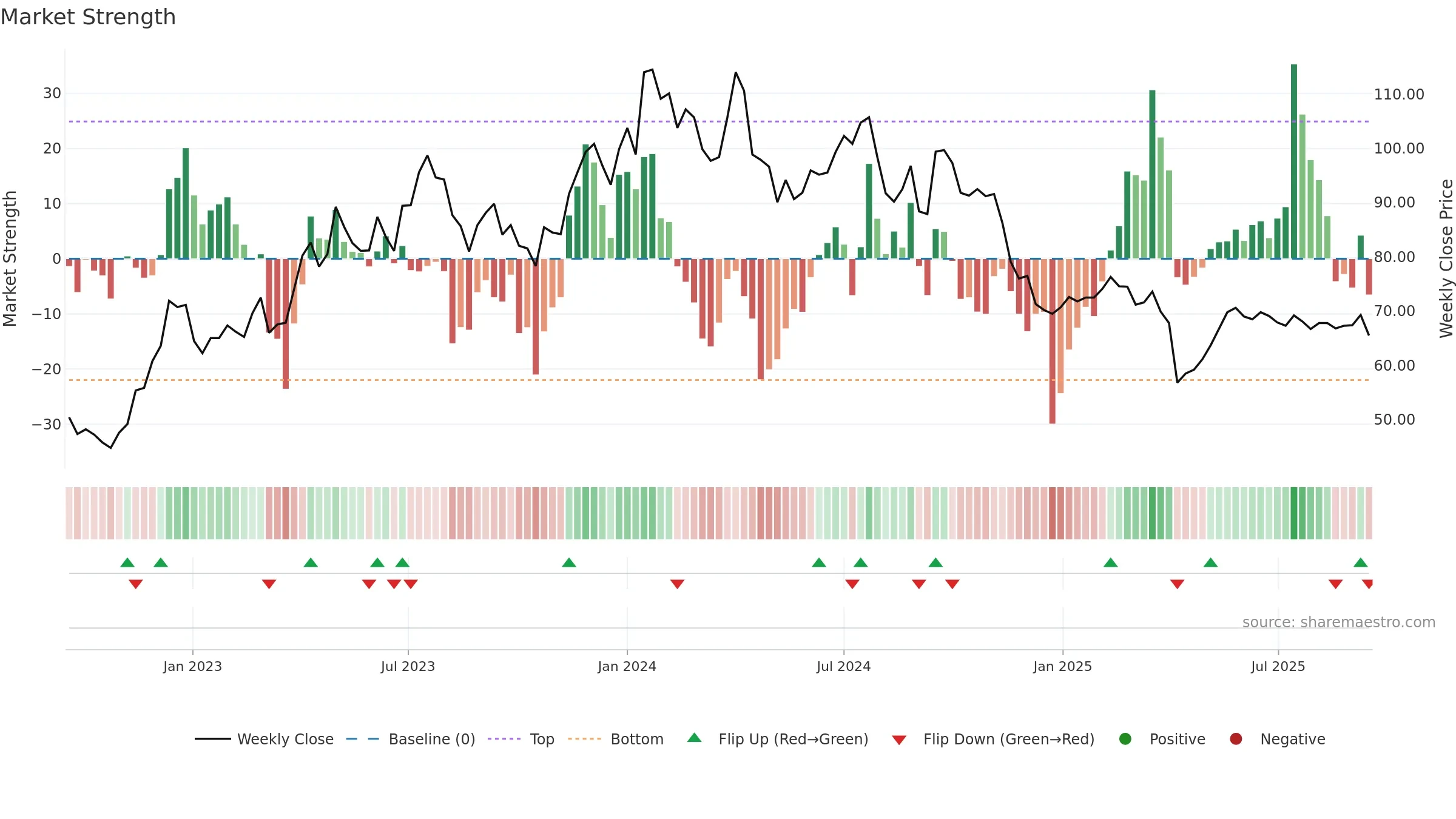1456x819 pixels.
Task: Click the Weekly Close Price axis title
Action: [x=1446, y=258]
